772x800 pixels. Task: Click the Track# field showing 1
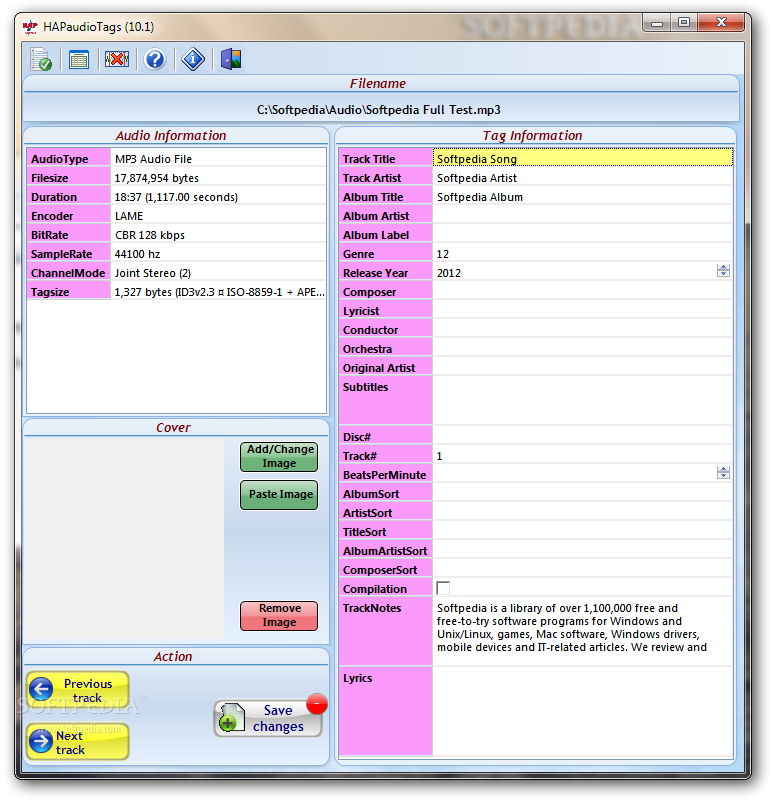[x=582, y=455]
